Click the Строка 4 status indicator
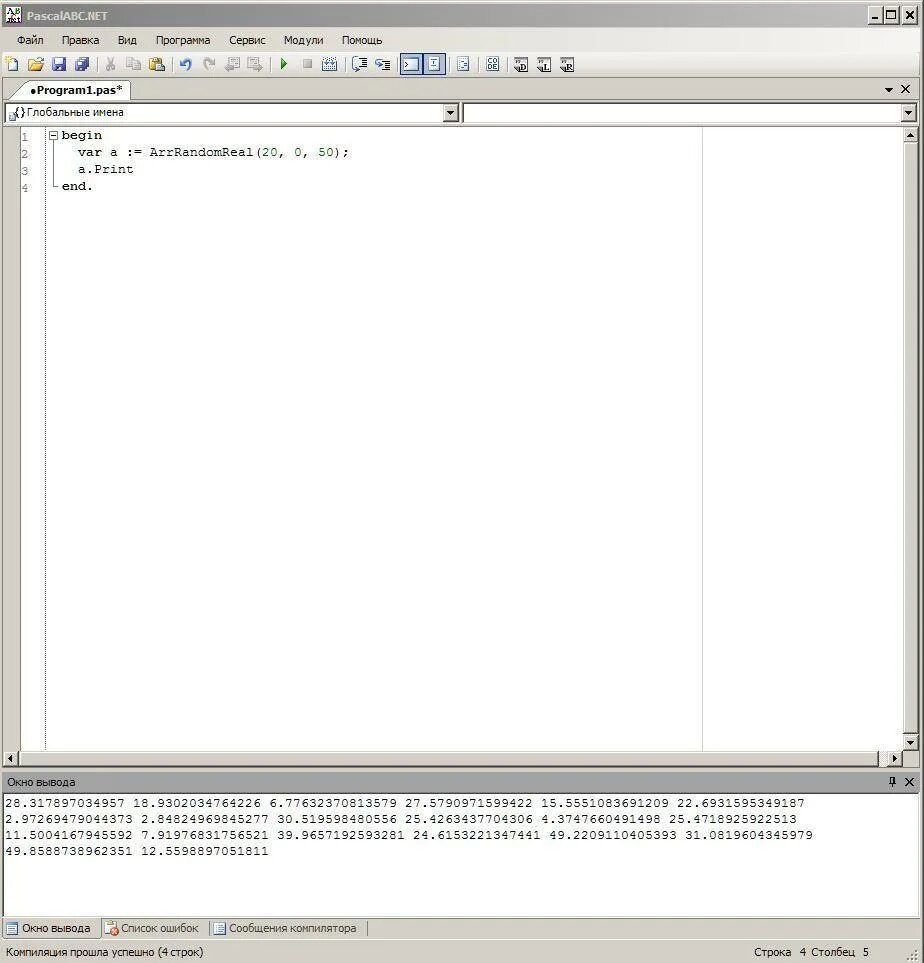The width and height of the screenshot is (924, 963). click(780, 952)
